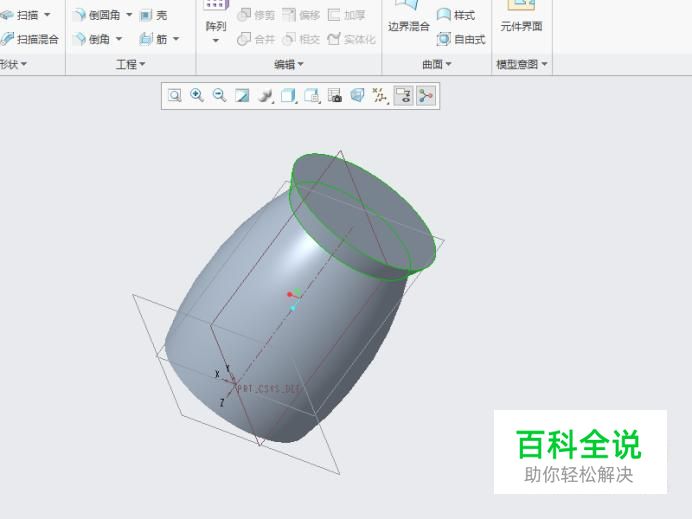Open the datum display filters icon

coord(380,95)
